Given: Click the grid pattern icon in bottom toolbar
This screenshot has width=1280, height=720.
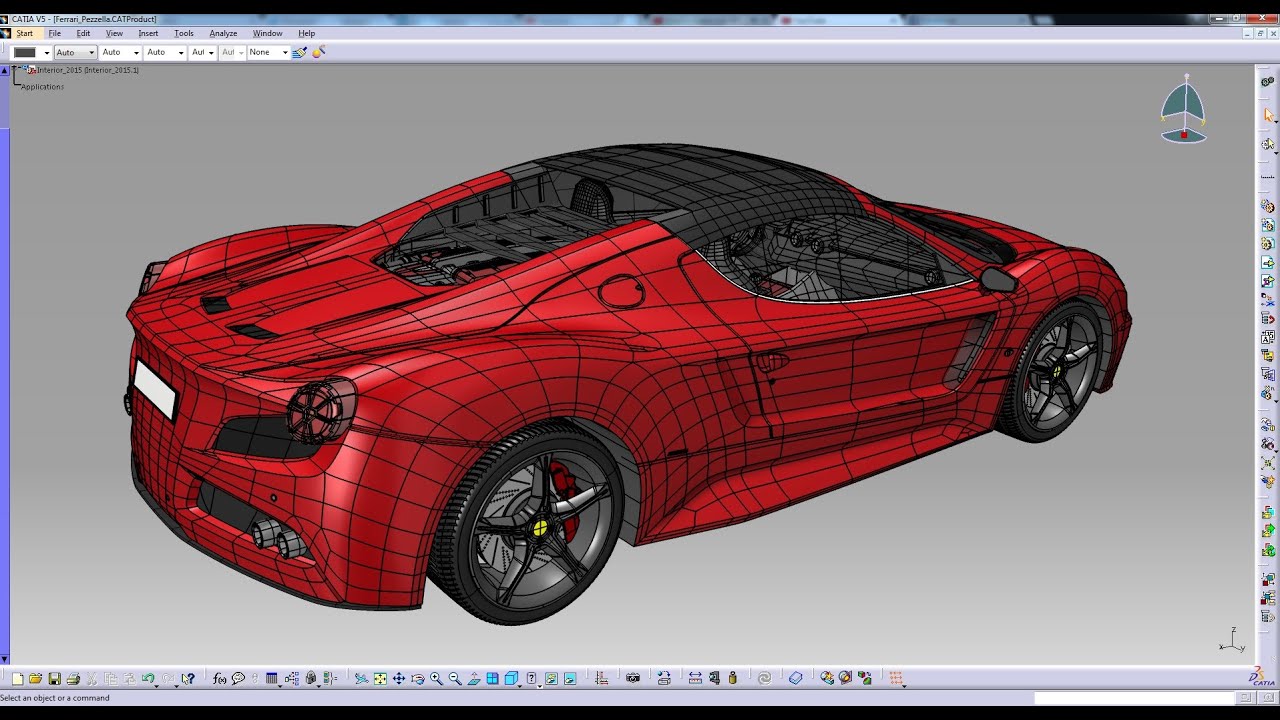Looking at the screenshot, I should click(x=896, y=678).
